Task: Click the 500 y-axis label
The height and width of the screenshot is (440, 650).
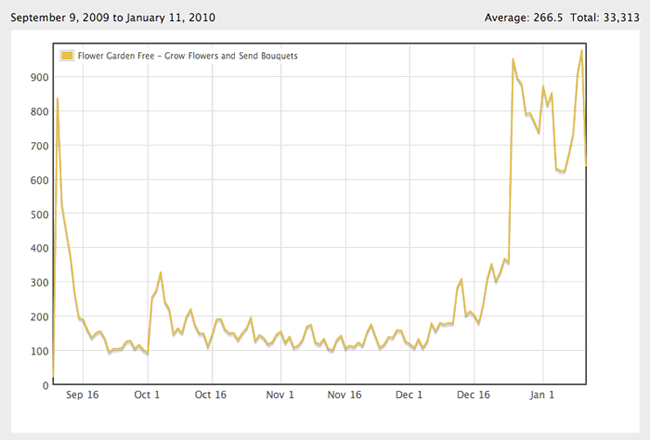Action: point(39,214)
